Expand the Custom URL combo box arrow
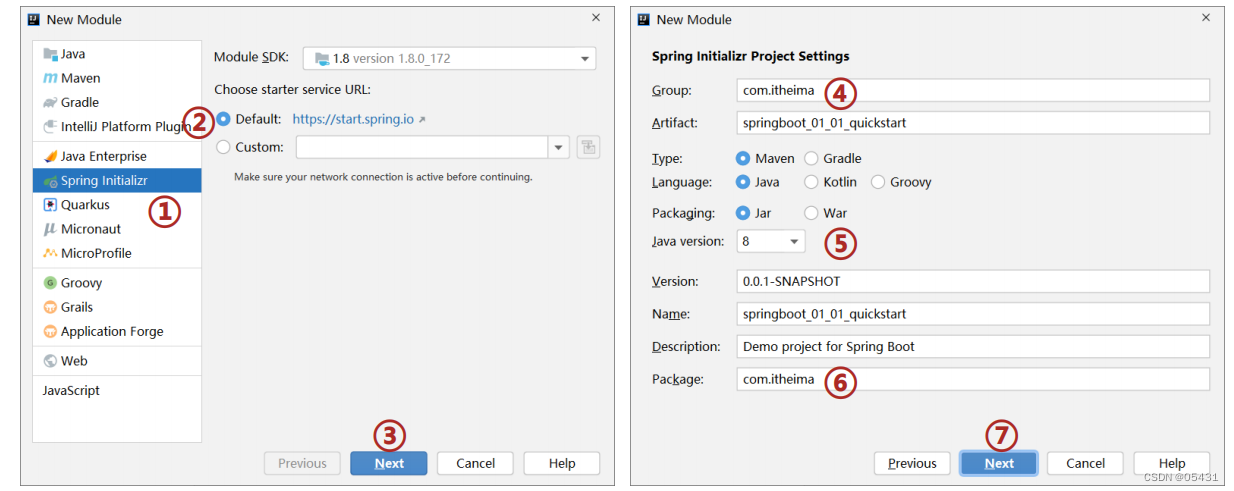Viewport: 1234px width, 491px height. coord(558,147)
